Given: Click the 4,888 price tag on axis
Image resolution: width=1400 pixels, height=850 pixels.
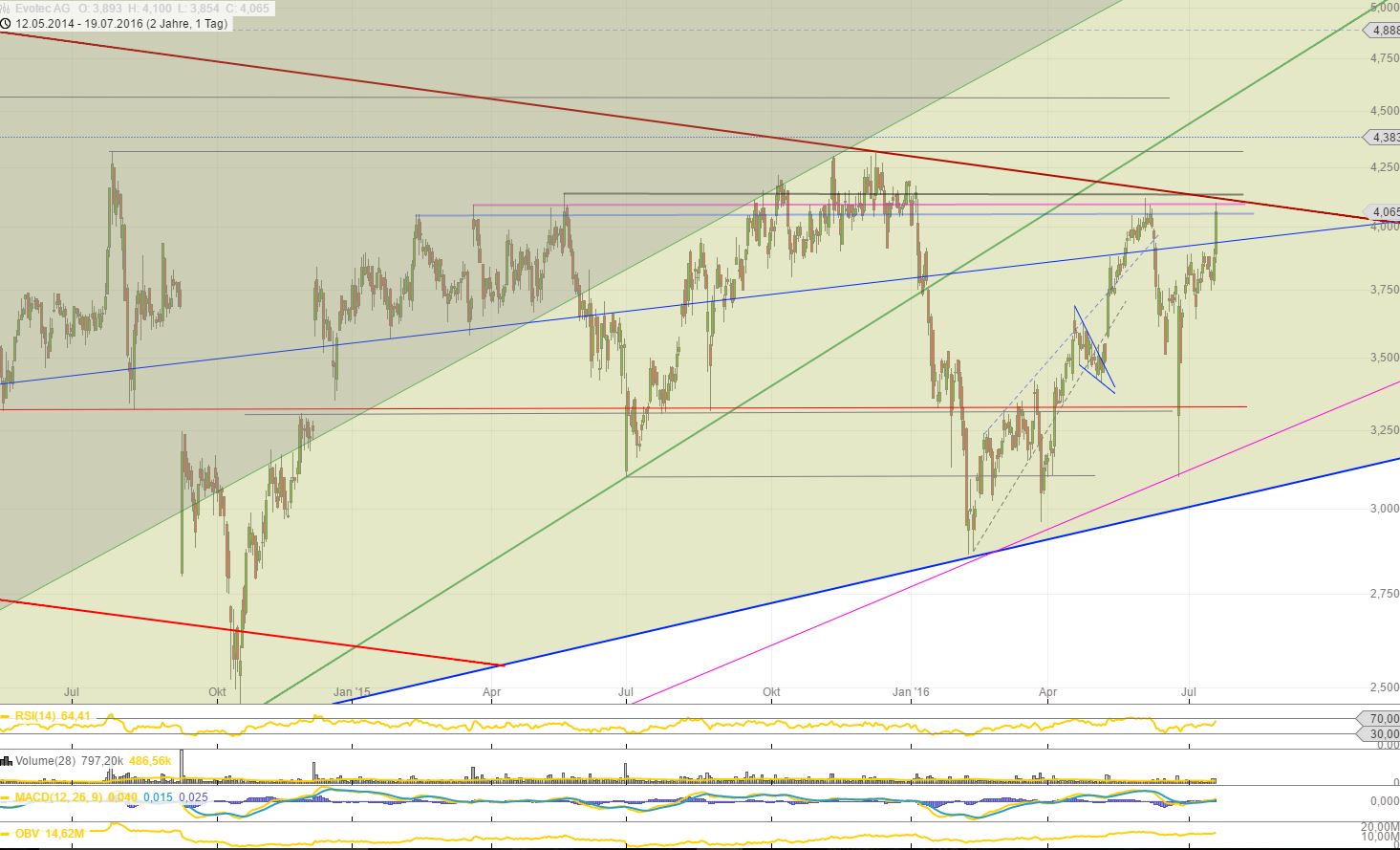Looking at the screenshot, I should pyautogui.click(x=1383, y=31).
